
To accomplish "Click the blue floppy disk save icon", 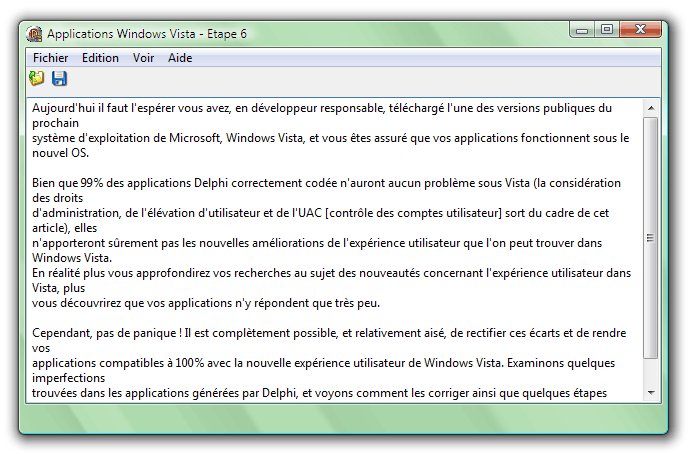I will pyautogui.click(x=59, y=78).
